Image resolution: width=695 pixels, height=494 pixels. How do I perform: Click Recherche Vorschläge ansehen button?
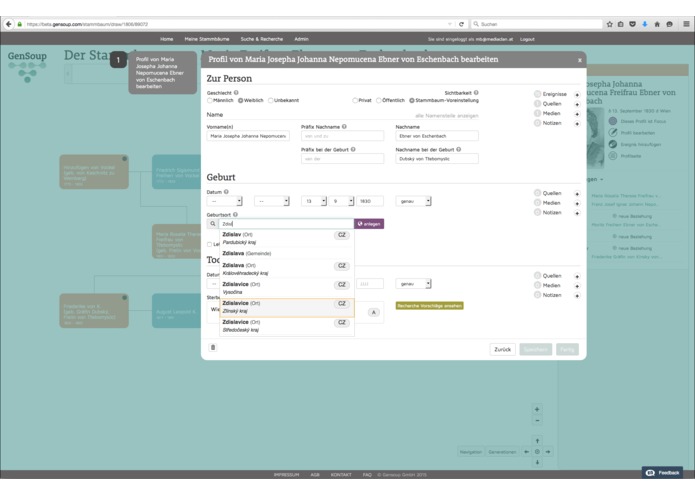[x=429, y=306]
